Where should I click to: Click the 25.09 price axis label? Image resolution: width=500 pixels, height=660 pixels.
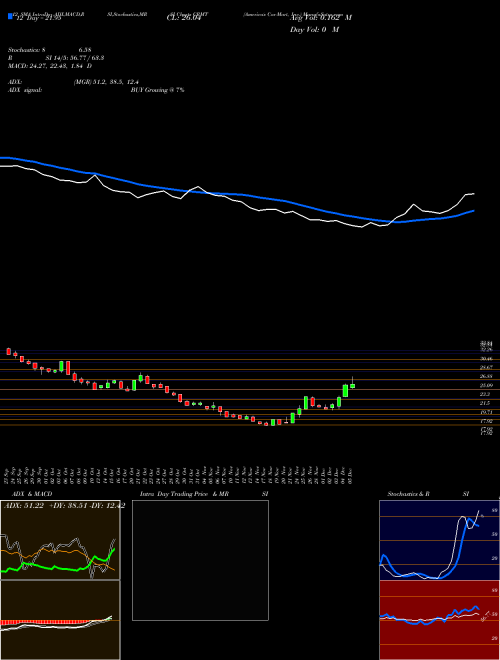pyautogui.click(x=487, y=385)
